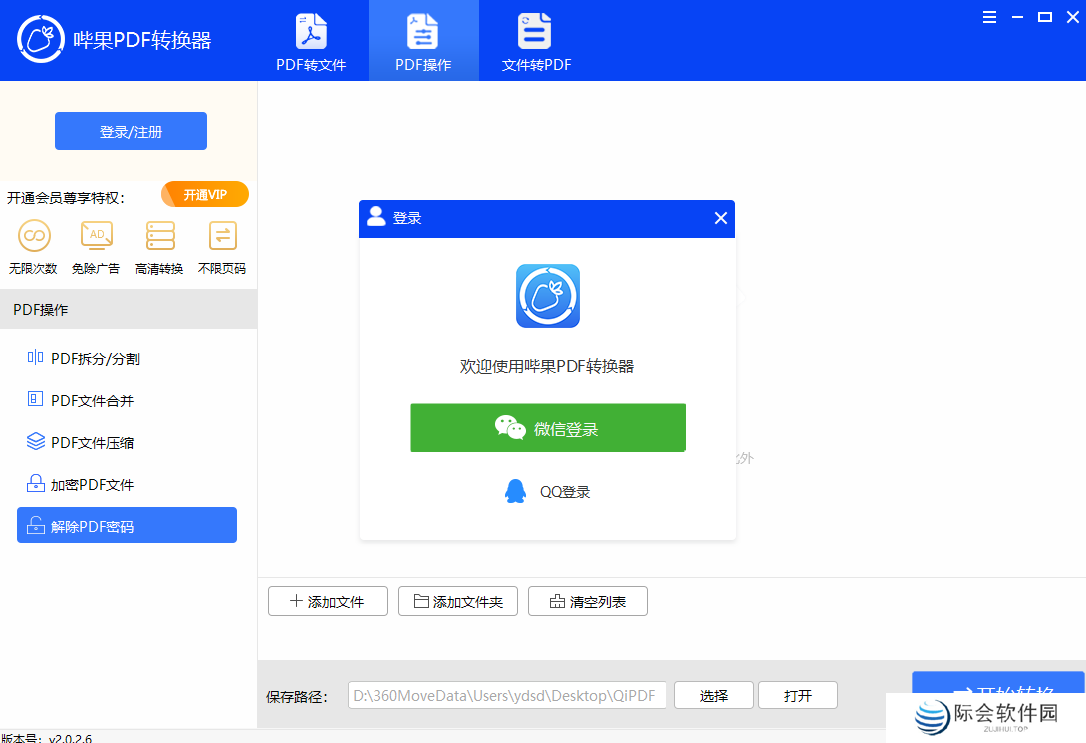
Task: Choose PDF文件压缩 in sidebar
Action: click(92, 442)
